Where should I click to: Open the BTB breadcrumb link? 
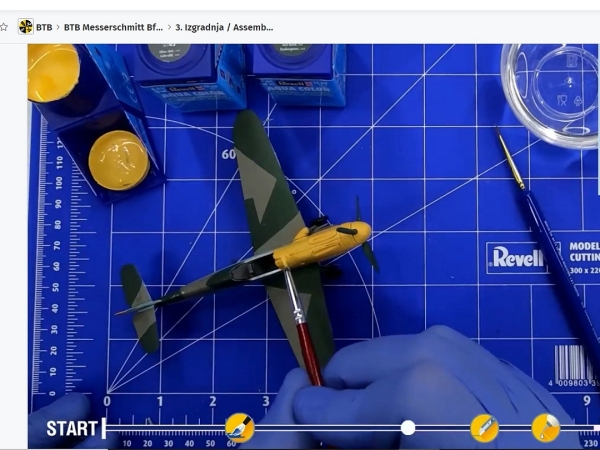click(44, 27)
